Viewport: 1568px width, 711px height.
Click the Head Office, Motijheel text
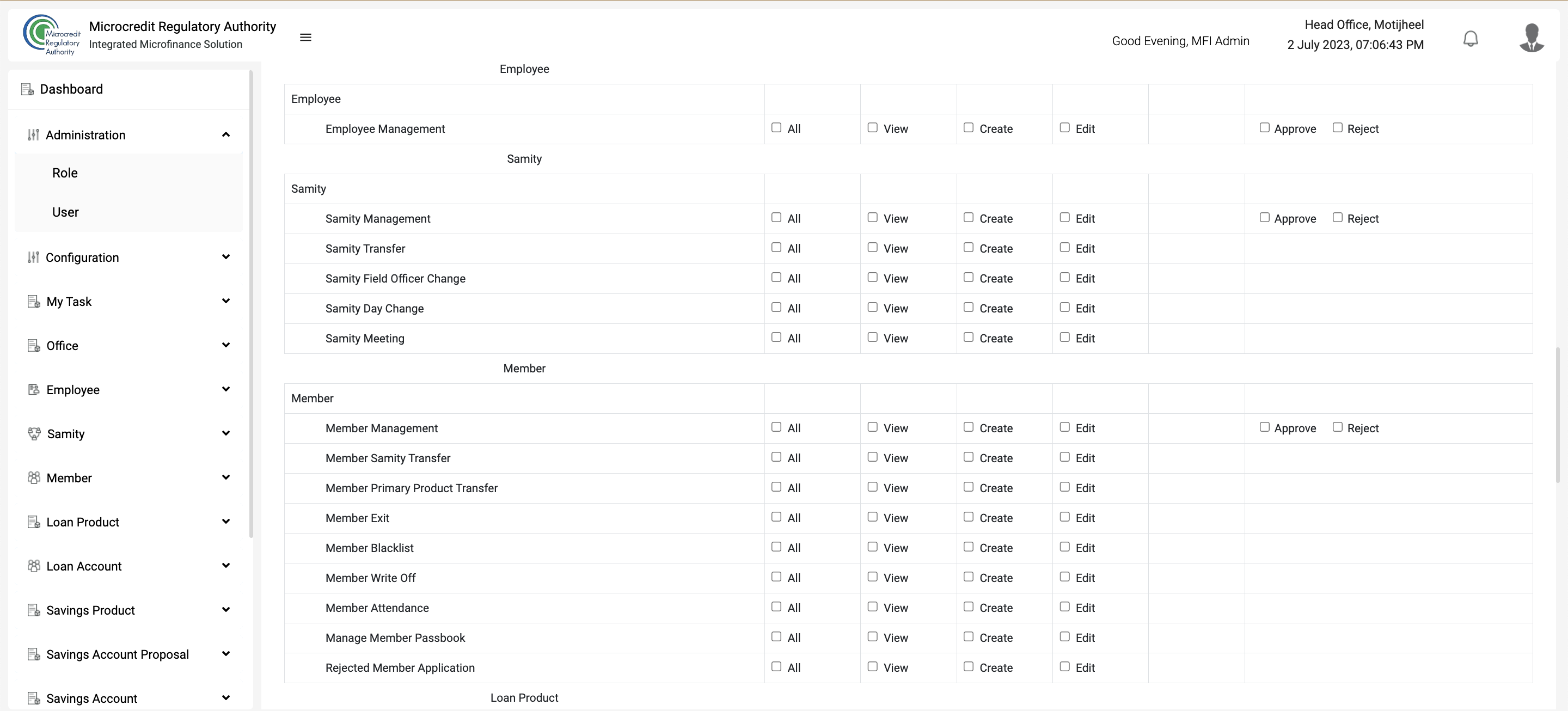pos(1364,25)
